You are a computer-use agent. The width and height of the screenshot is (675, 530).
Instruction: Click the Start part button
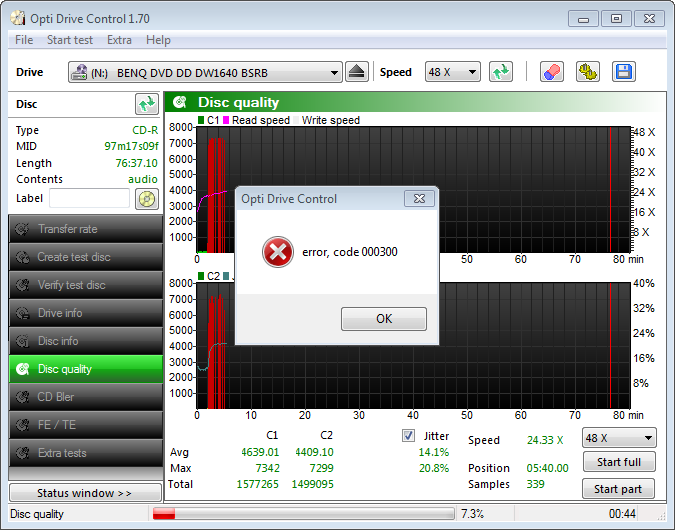pyautogui.click(x=618, y=489)
